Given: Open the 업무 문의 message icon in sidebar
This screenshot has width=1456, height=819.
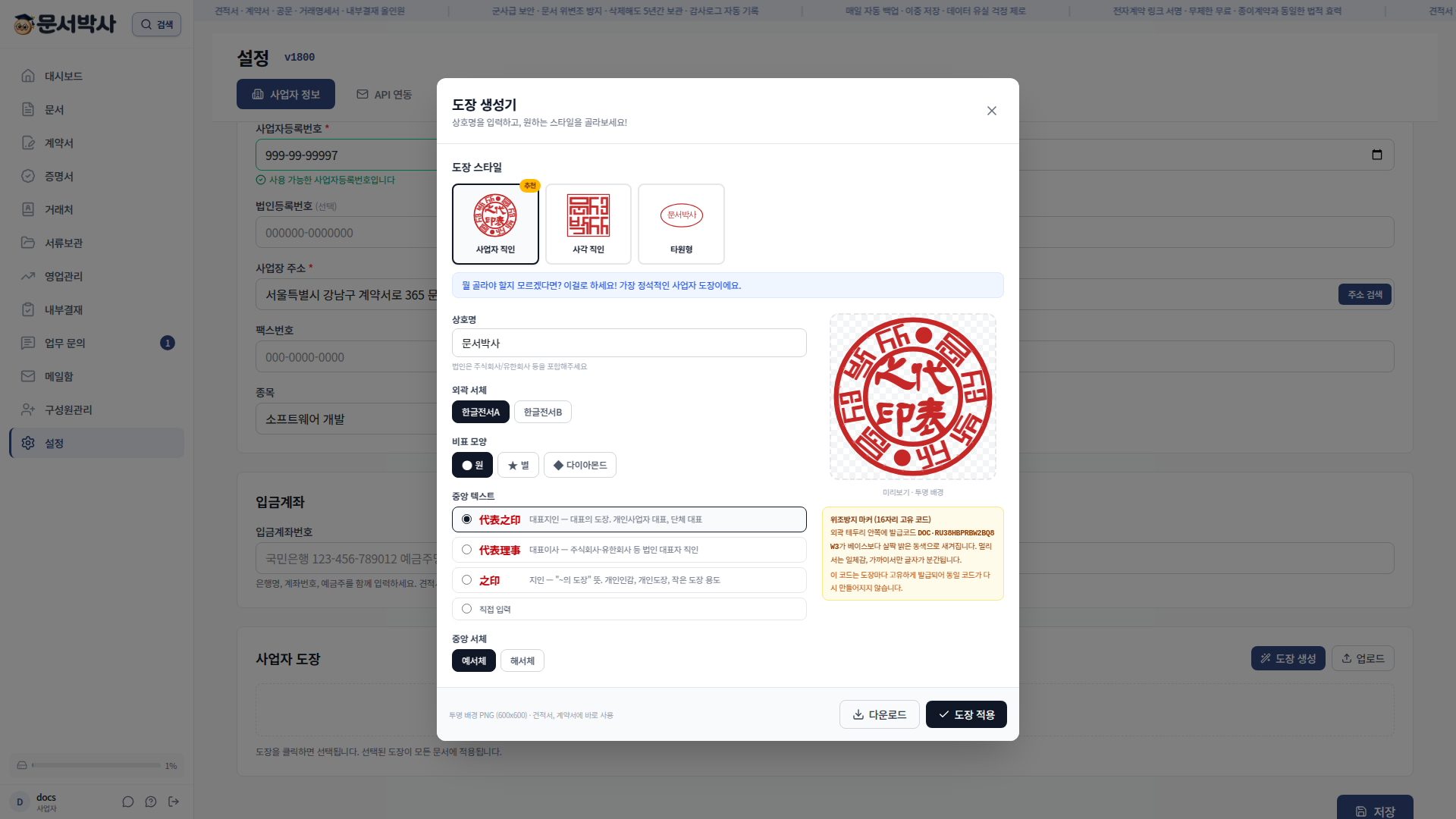Looking at the screenshot, I should coord(28,343).
